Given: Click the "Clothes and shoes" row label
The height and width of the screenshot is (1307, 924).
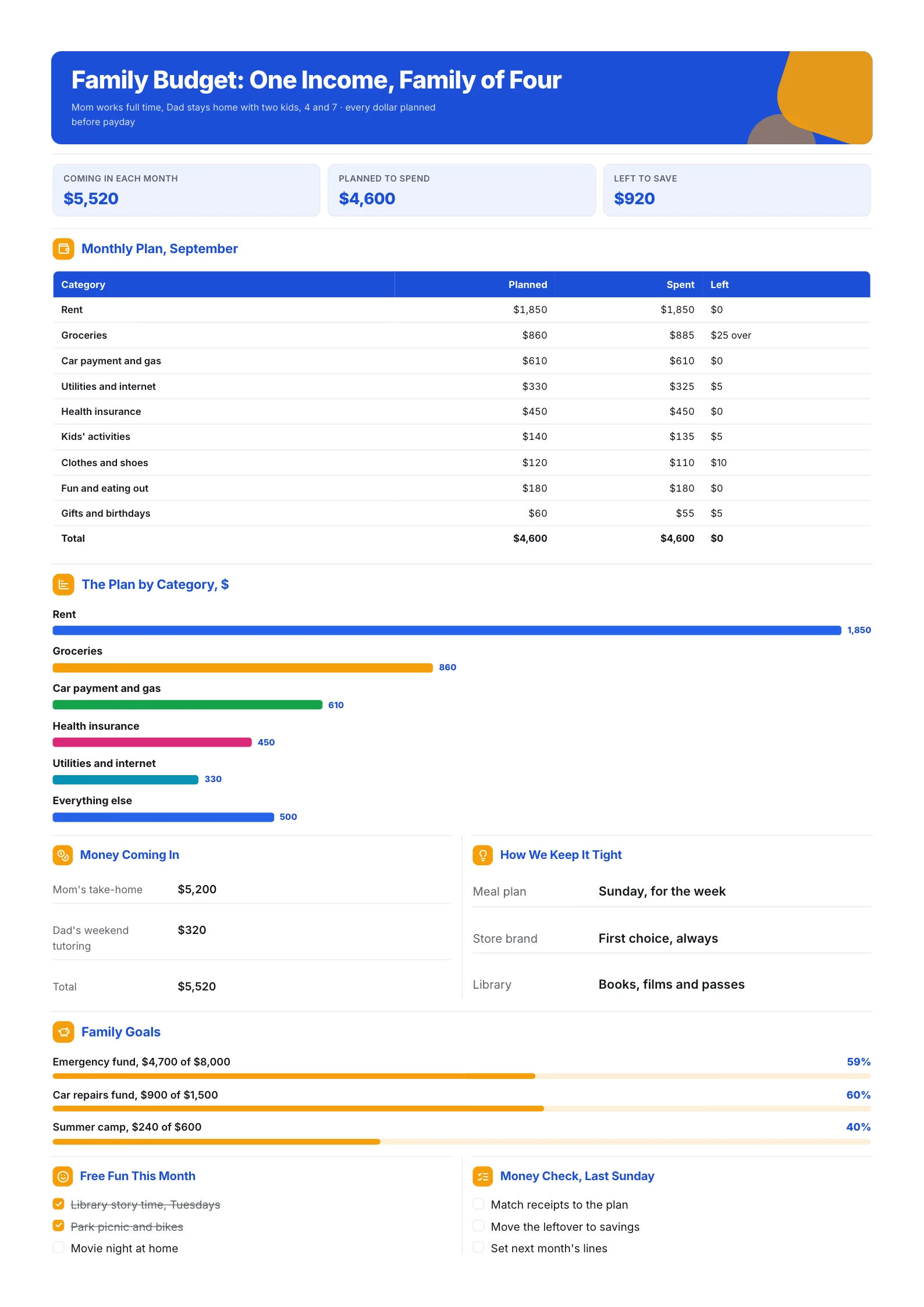Looking at the screenshot, I should [x=105, y=463].
